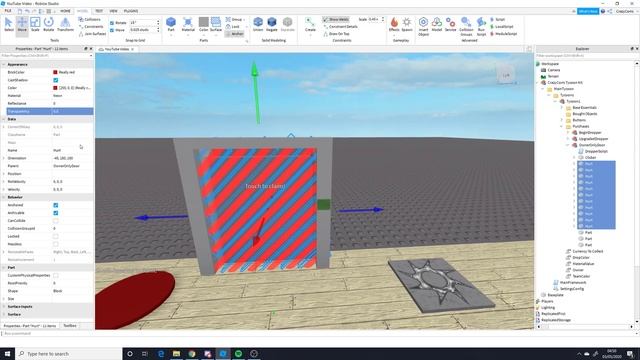Click the Union solid modeling tool
640x360 pixels.
click(x=258, y=24)
